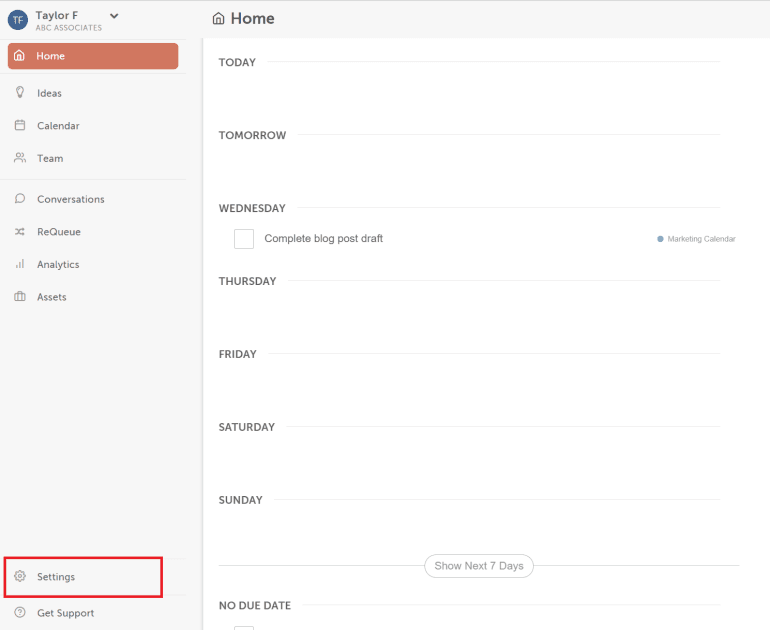Click the Calendar icon in sidebar

(x=20, y=125)
